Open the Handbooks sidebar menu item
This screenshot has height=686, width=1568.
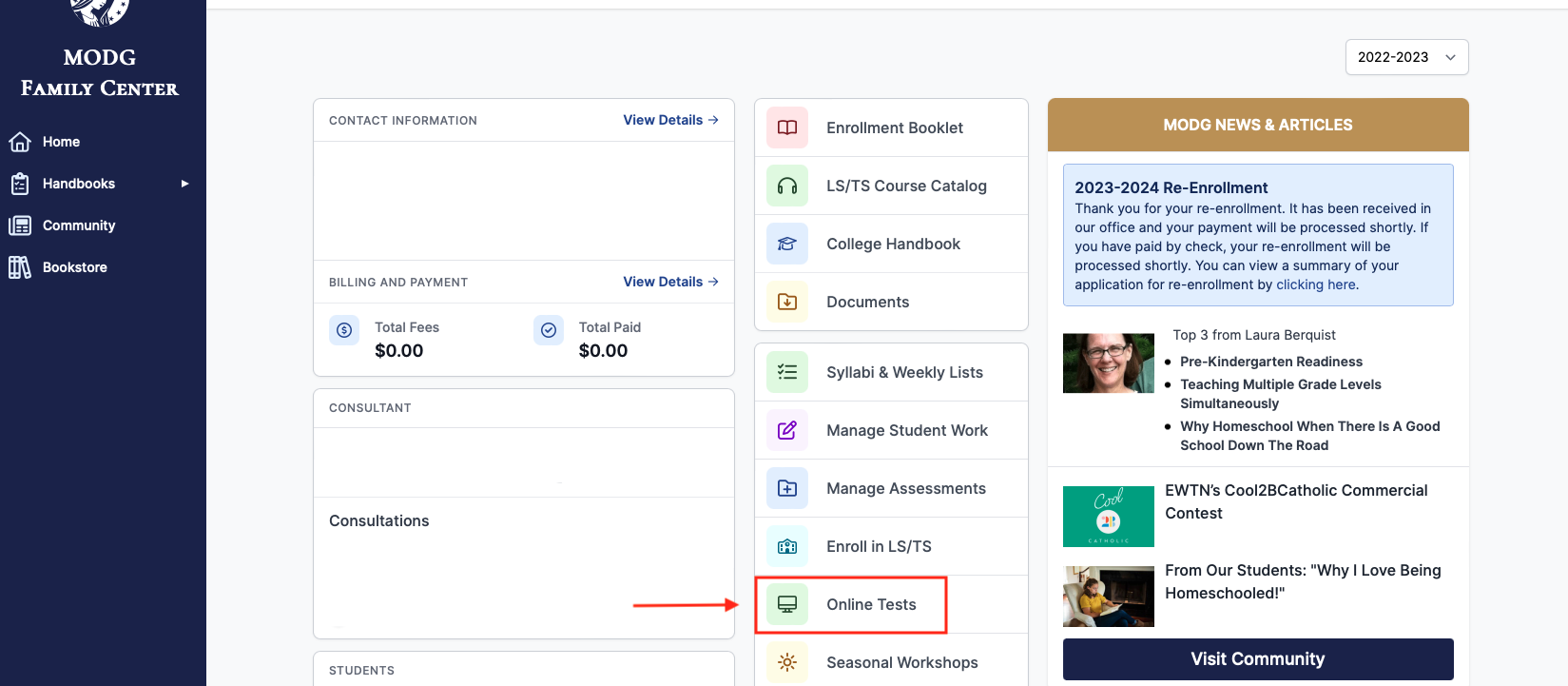pos(79,184)
